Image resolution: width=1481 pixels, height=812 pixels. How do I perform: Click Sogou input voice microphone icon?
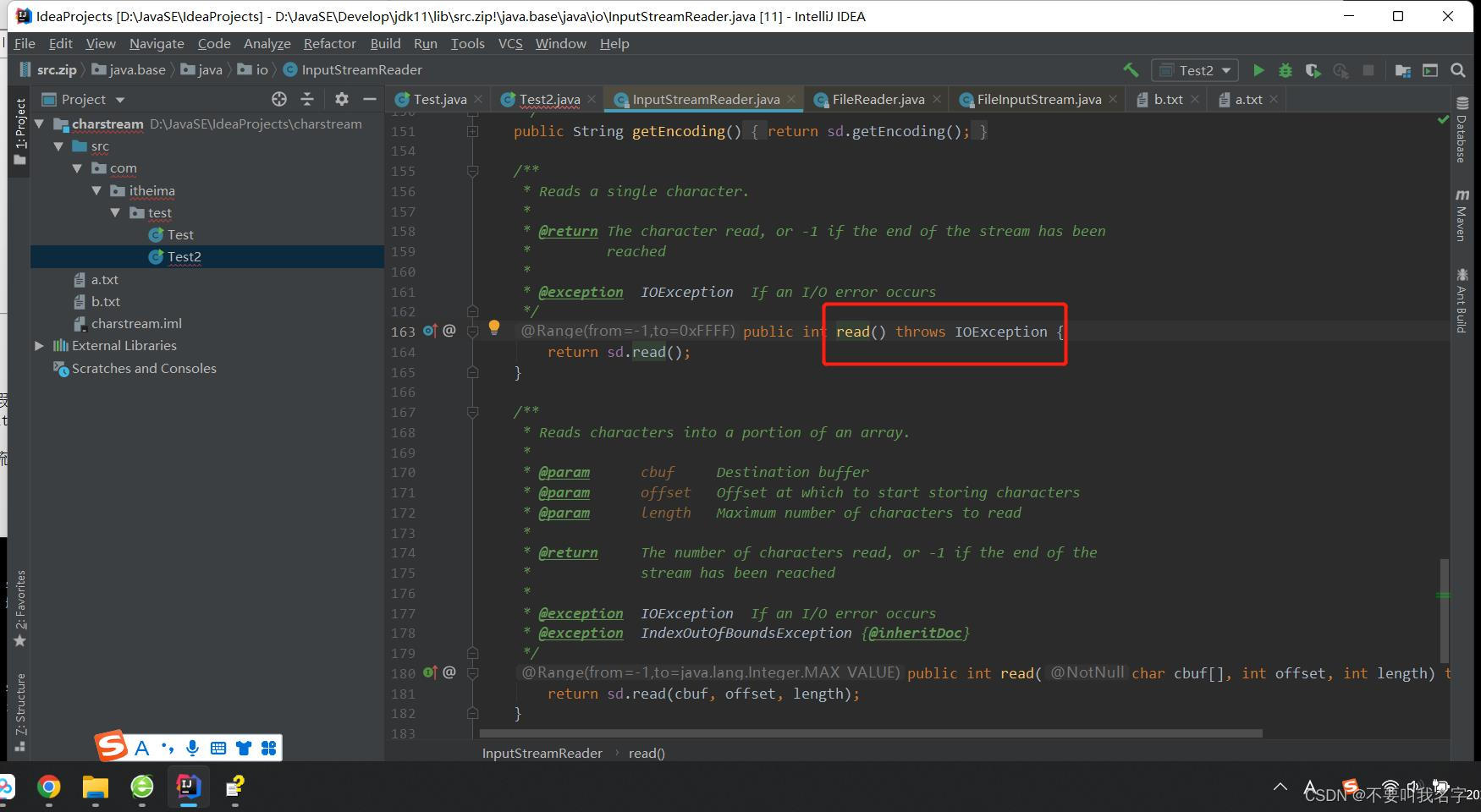pos(193,748)
